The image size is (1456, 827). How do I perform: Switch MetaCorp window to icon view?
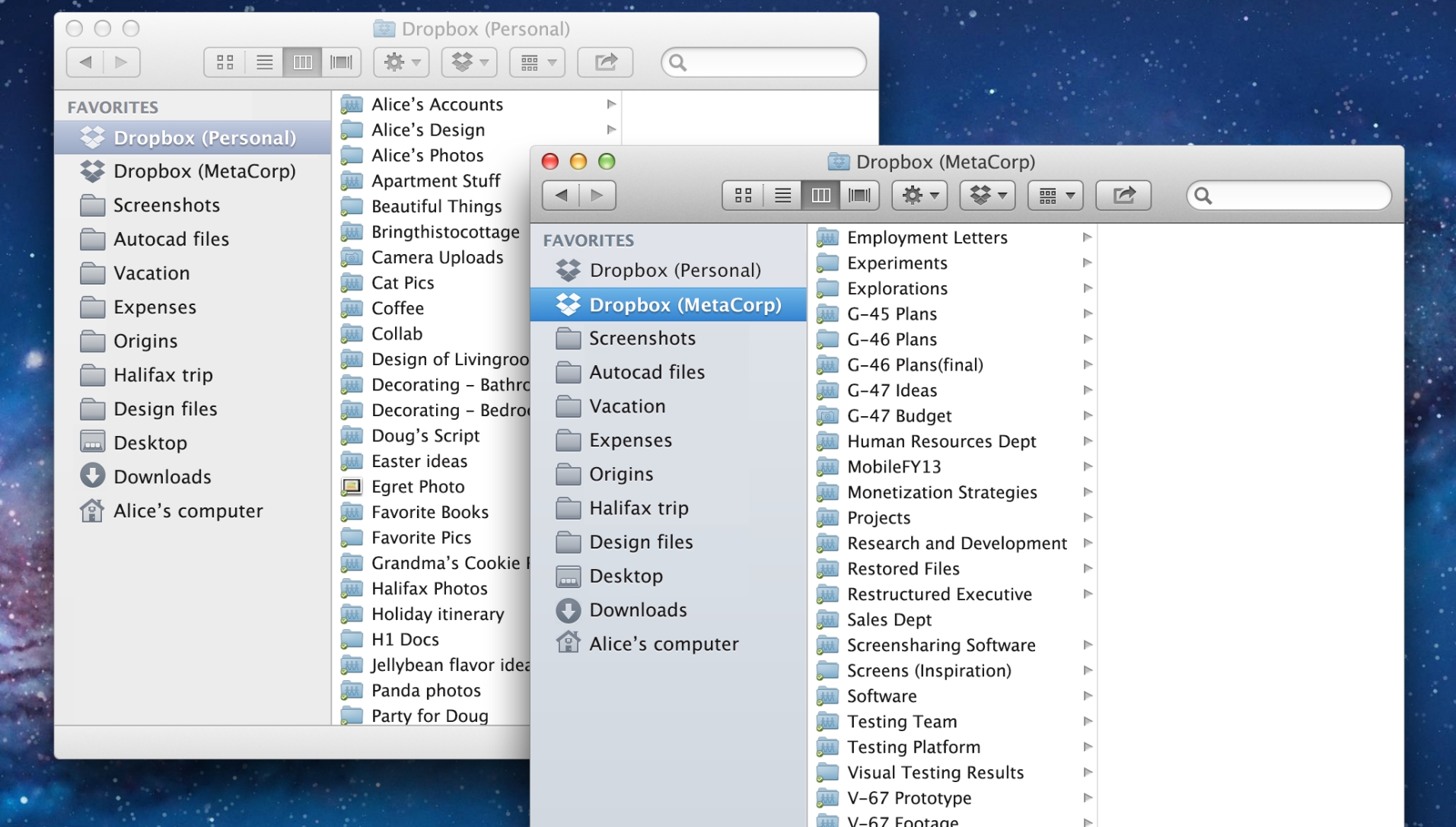coord(743,196)
